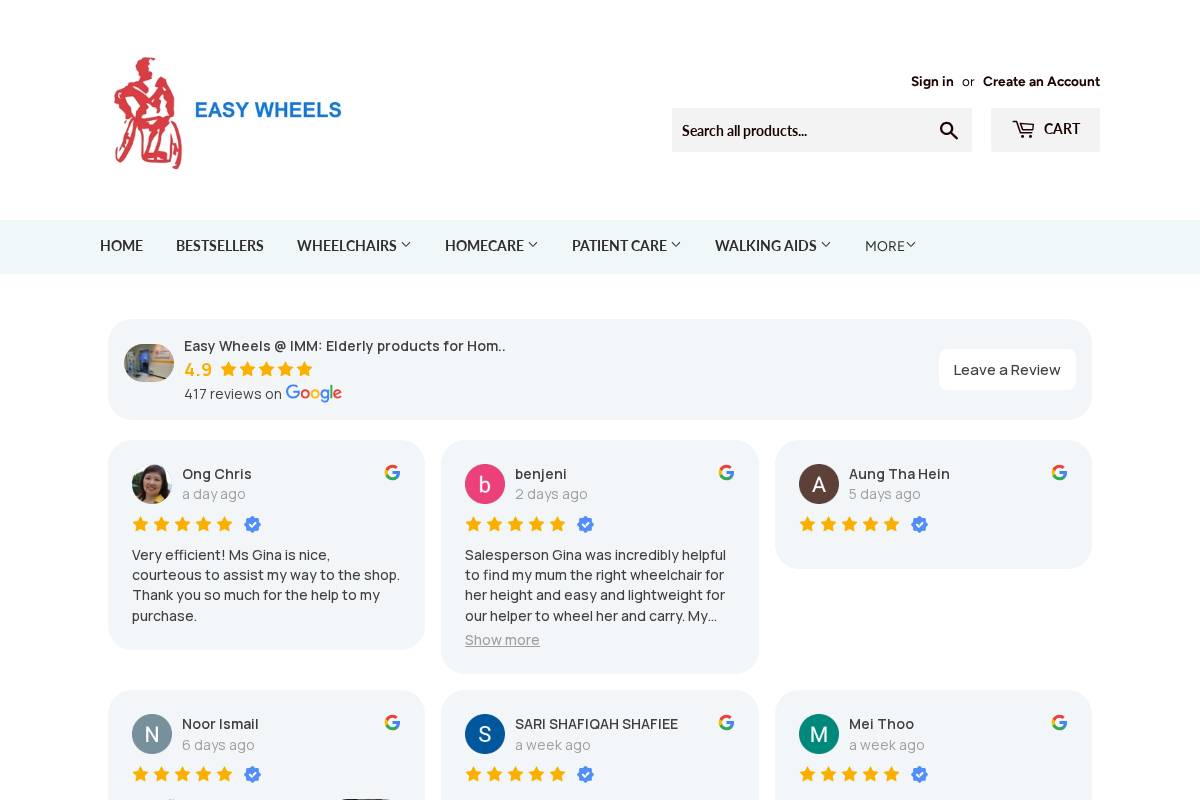1200x800 pixels.
Task: Click the Easy Wheels wheelchair logo
Action: point(148,111)
